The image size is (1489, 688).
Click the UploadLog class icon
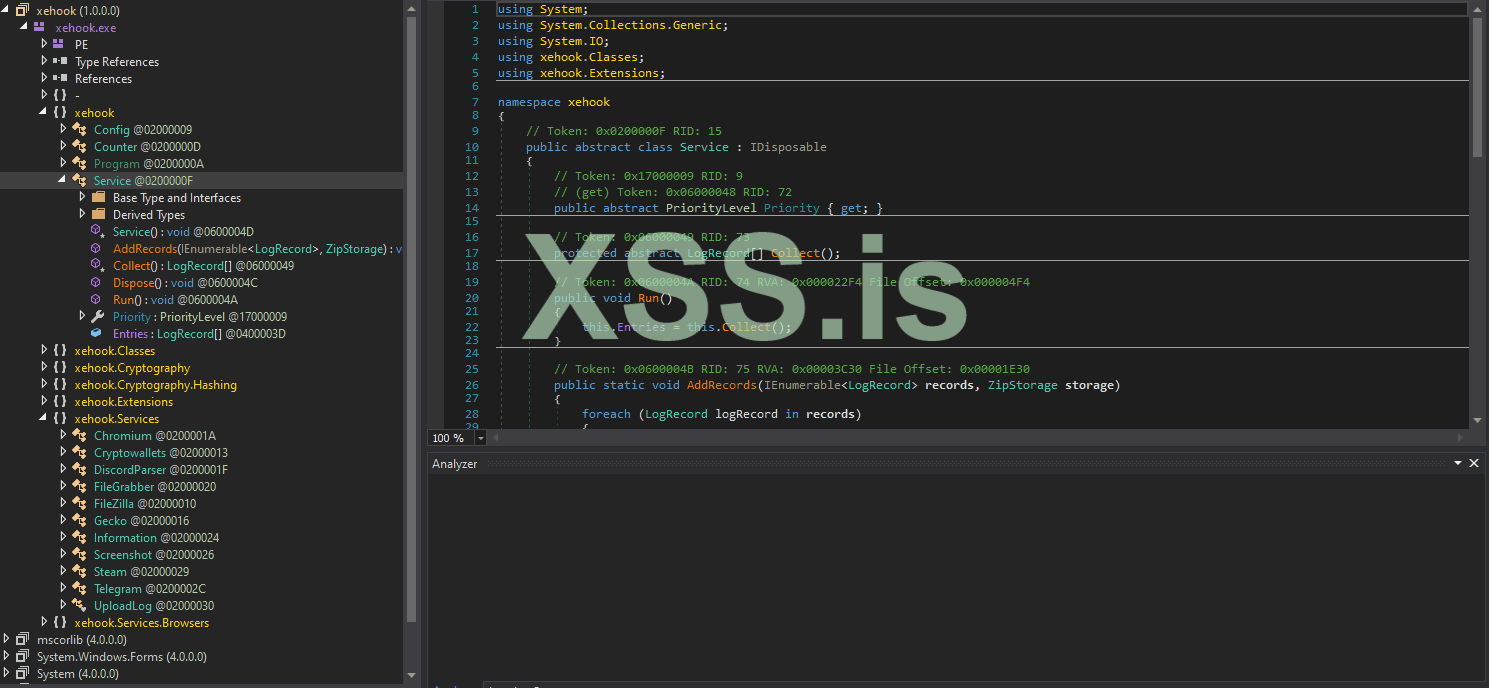pos(79,606)
